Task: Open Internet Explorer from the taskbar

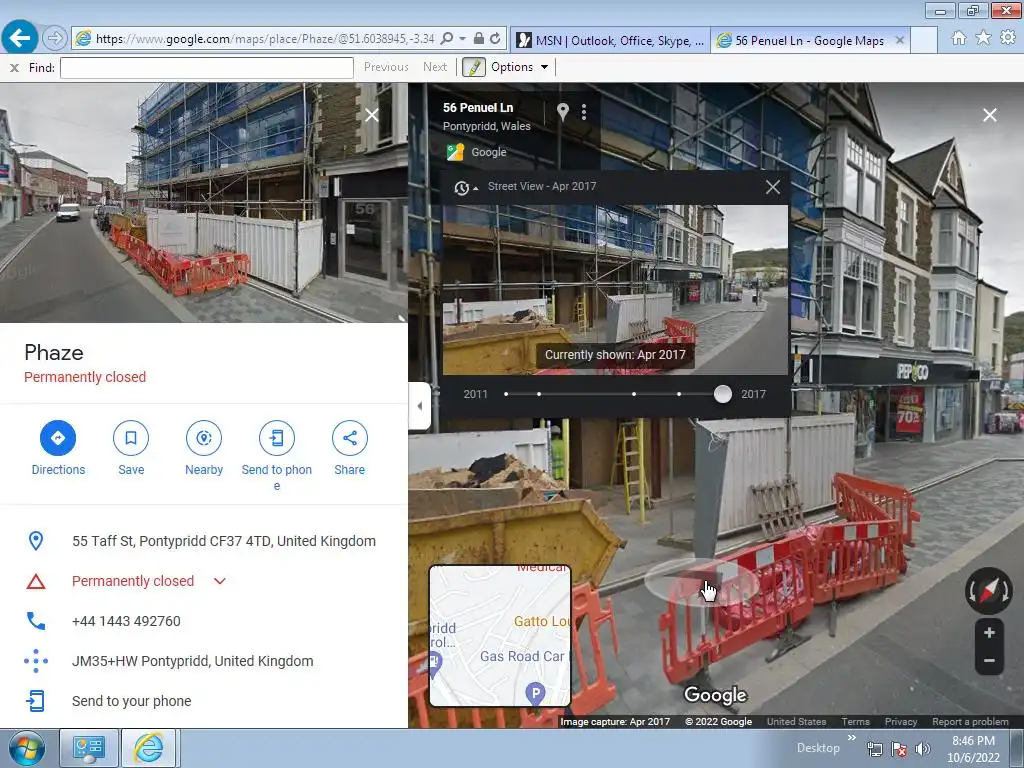Action: 149,748
